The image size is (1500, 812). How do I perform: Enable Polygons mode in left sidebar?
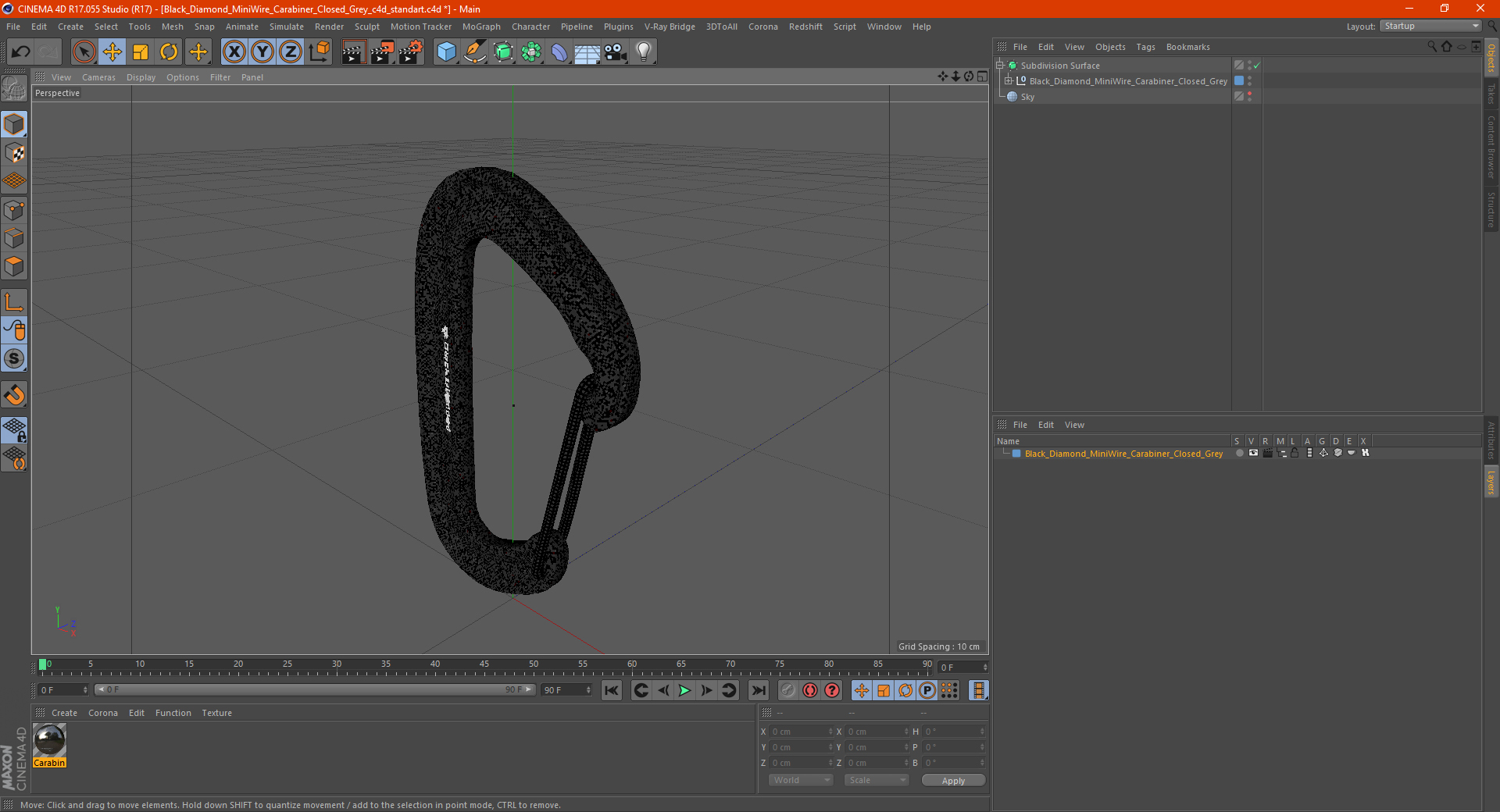click(x=14, y=266)
